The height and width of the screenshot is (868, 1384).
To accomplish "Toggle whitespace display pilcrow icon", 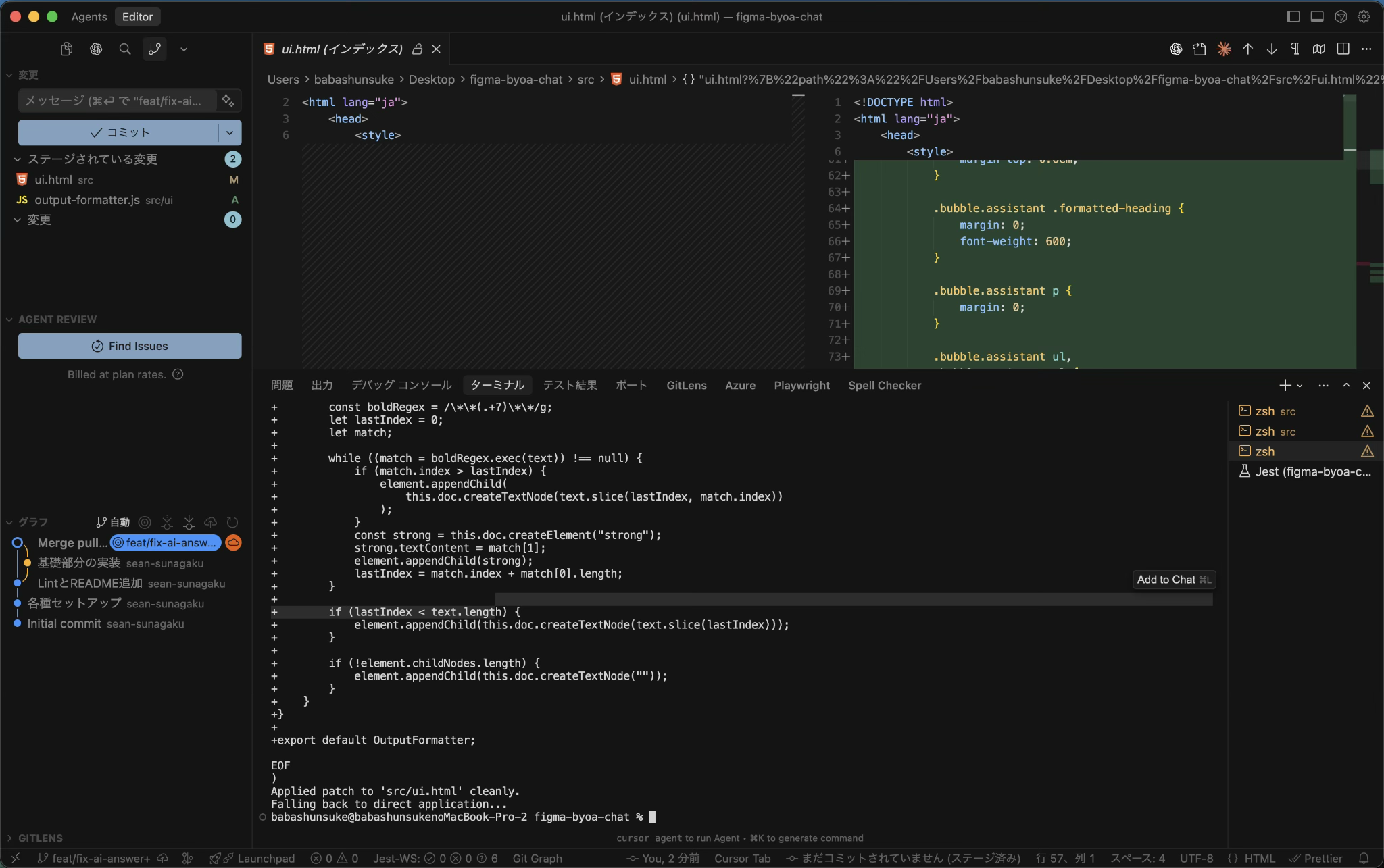I will click(x=1295, y=49).
